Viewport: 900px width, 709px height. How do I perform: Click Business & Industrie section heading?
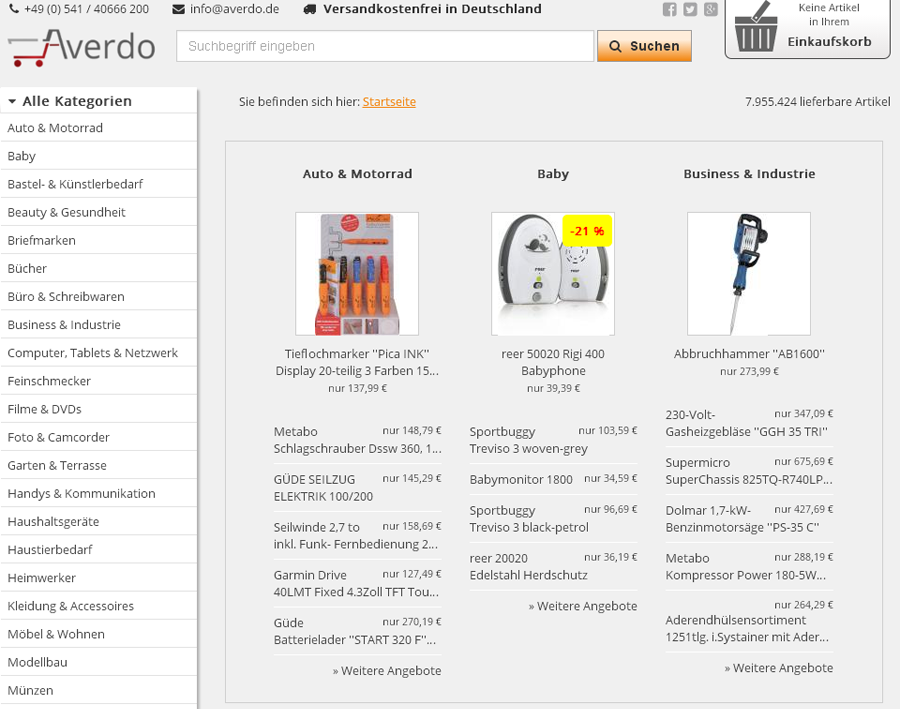point(749,174)
